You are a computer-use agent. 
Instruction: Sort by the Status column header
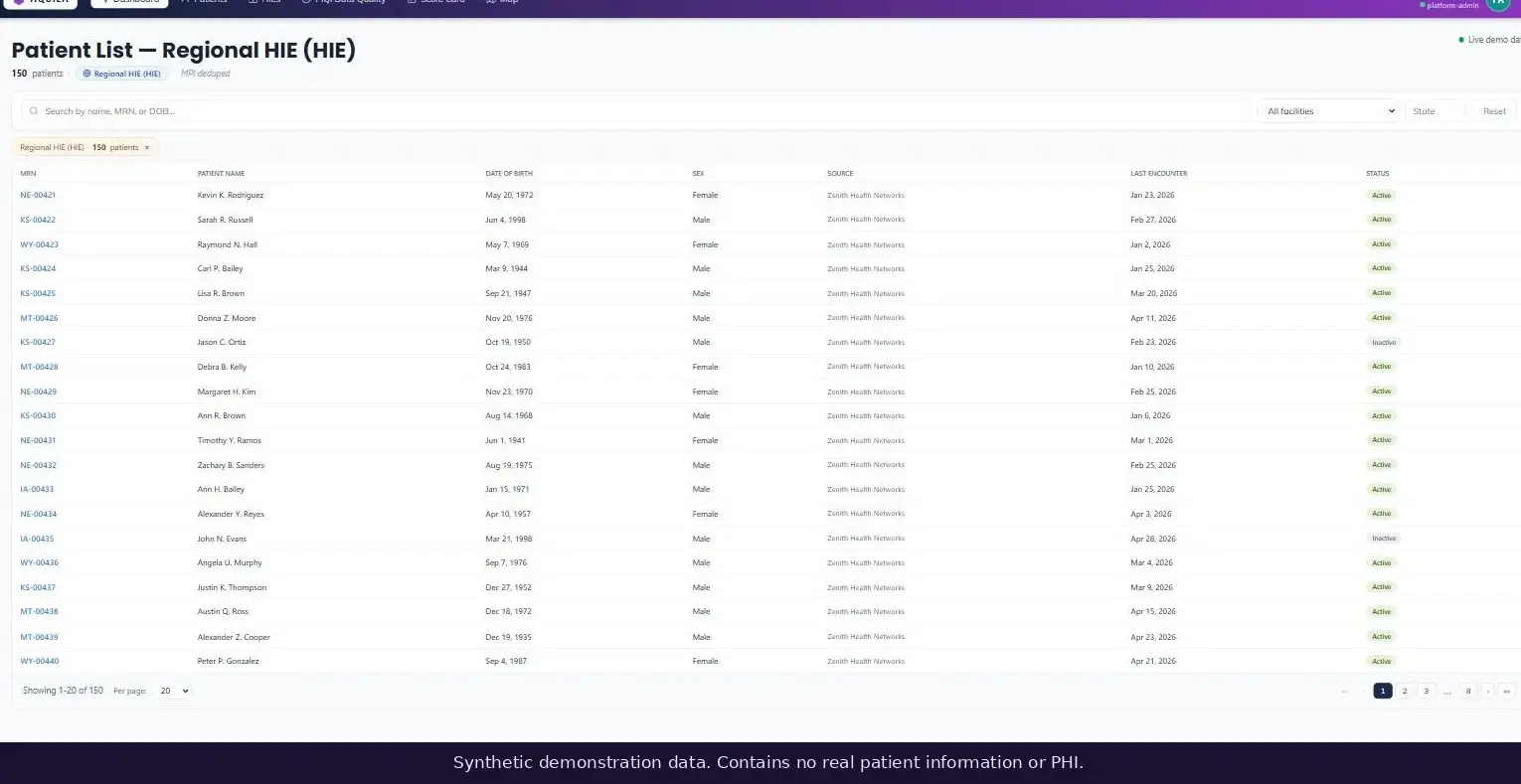click(1377, 174)
